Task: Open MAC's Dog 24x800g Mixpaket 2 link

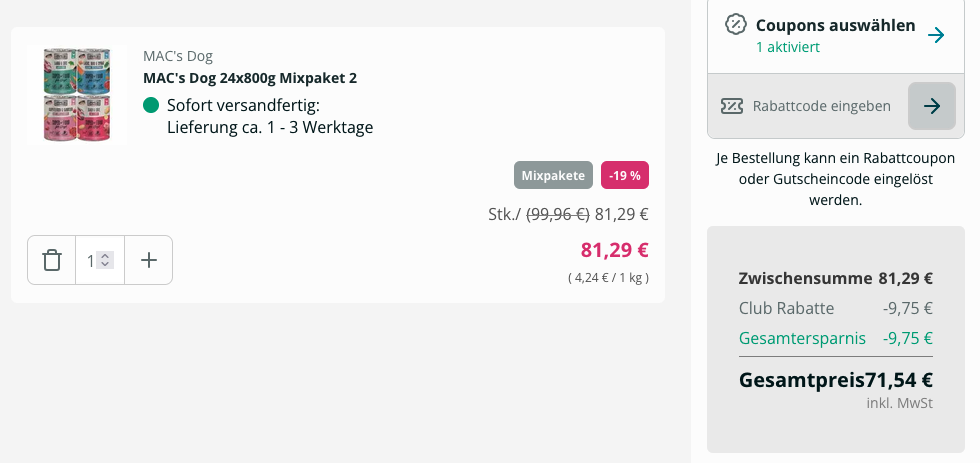Action: (x=250, y=78)
